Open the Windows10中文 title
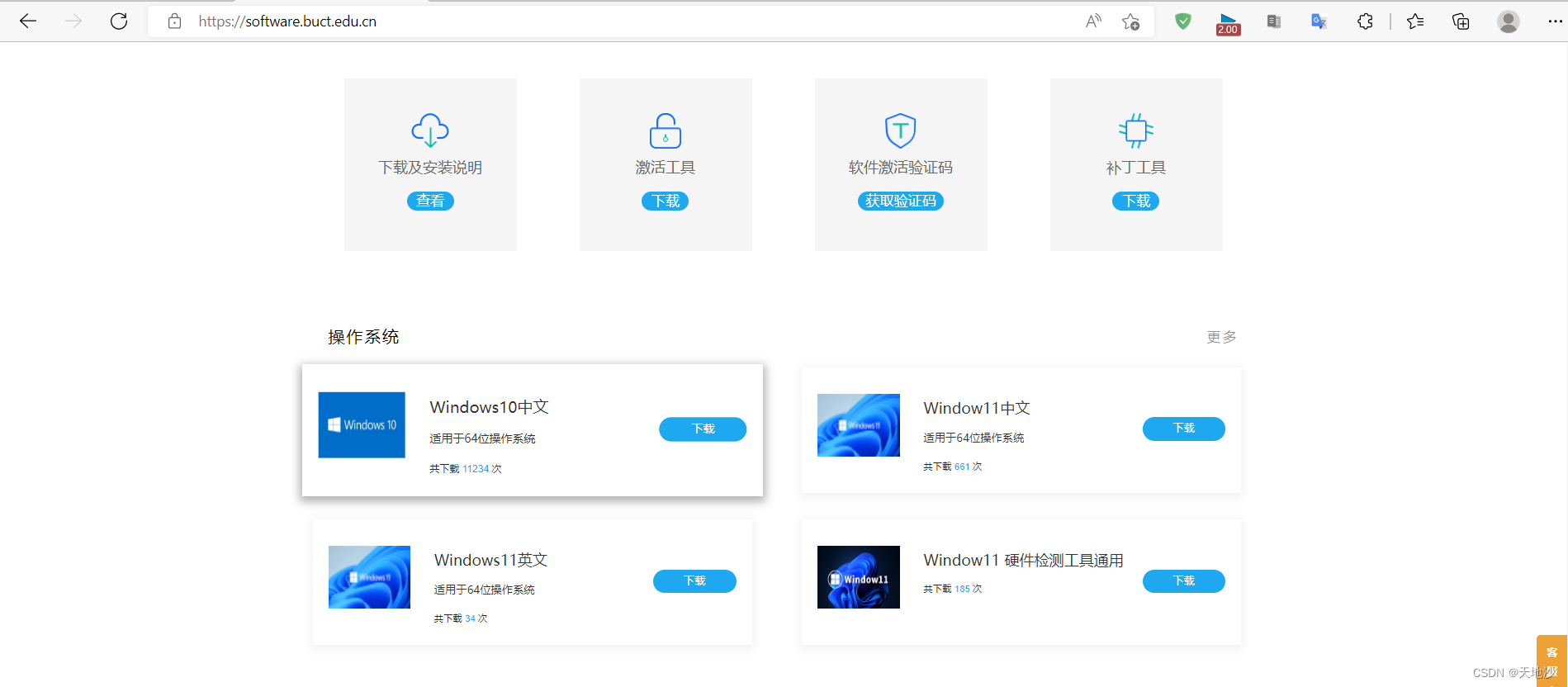 [490, 407]
